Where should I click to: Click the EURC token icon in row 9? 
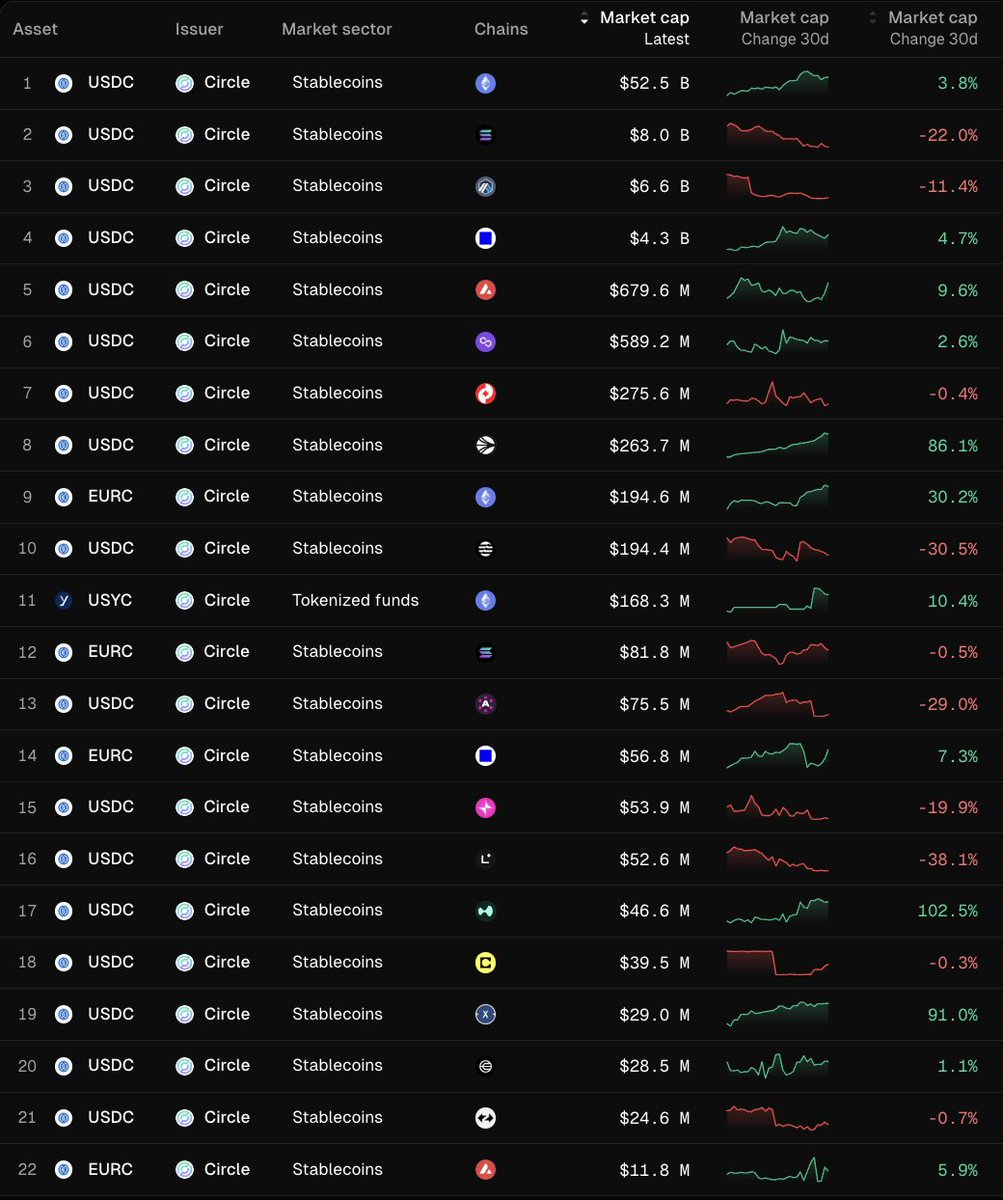(63, 496)
